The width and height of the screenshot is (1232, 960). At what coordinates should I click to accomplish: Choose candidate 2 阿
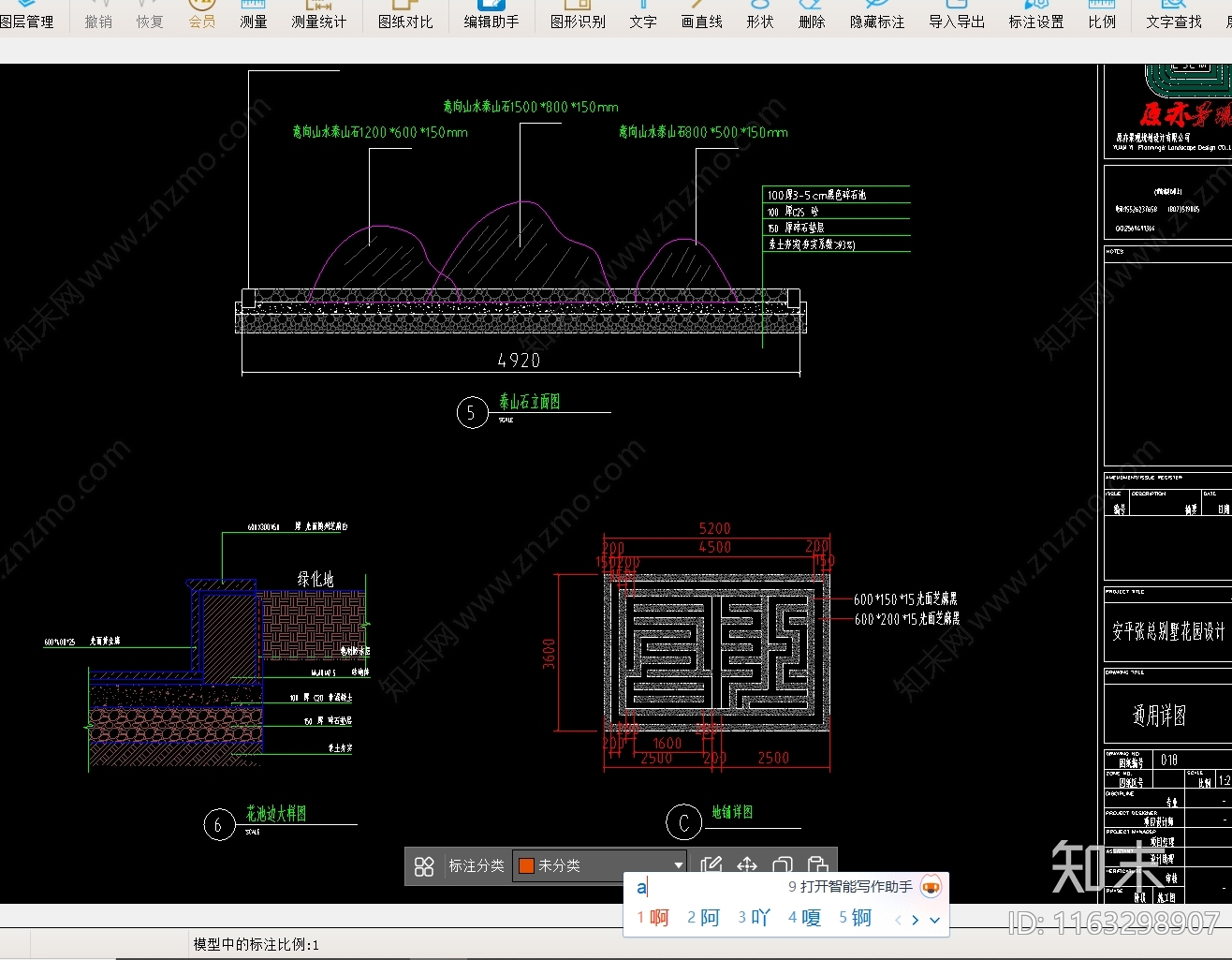pyautogui.click(x=703, y=918)
